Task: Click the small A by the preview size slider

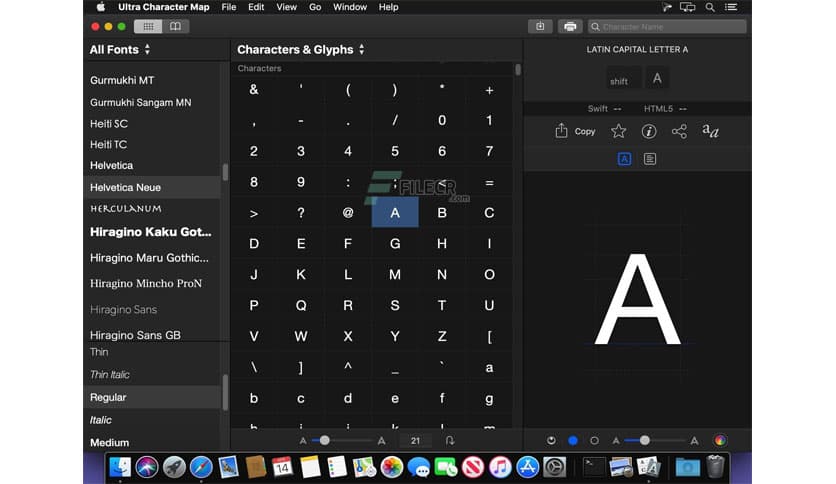Action: (616, 441)
